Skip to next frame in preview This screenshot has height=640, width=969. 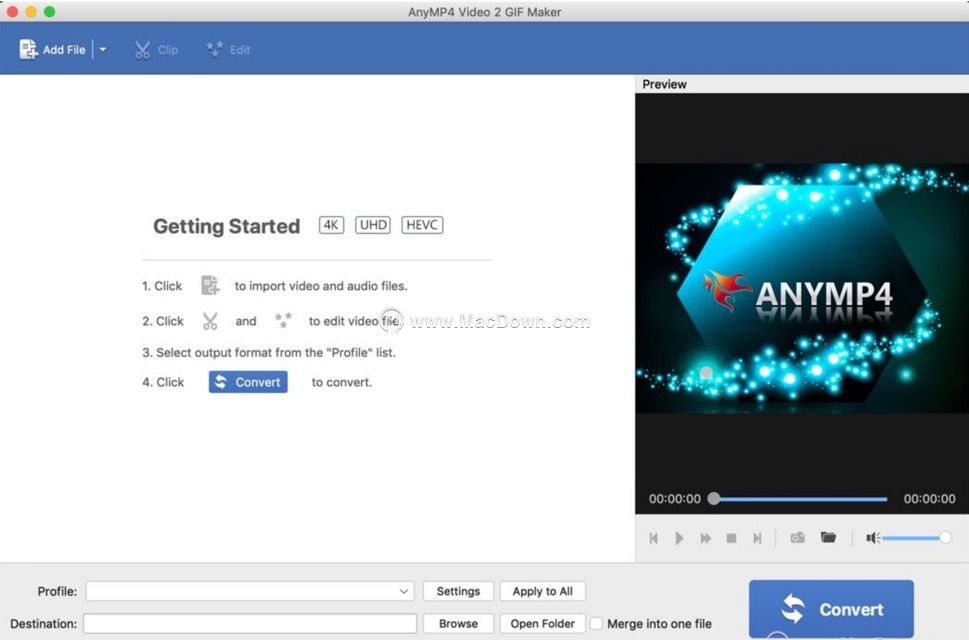757,538
